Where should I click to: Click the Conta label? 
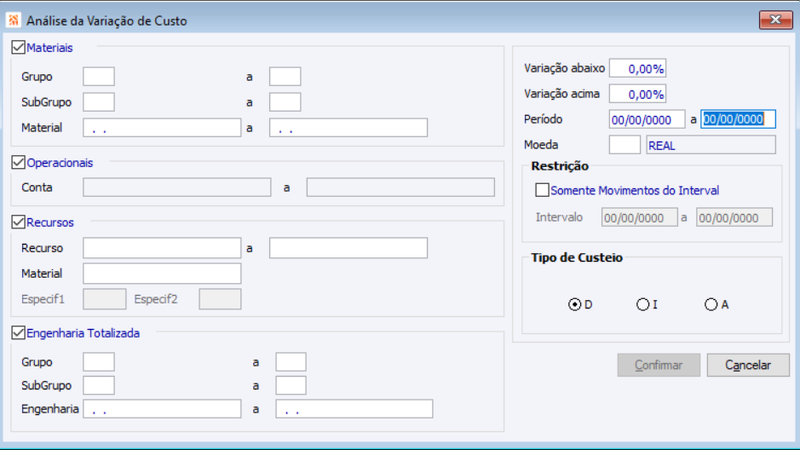click(37, 187)
